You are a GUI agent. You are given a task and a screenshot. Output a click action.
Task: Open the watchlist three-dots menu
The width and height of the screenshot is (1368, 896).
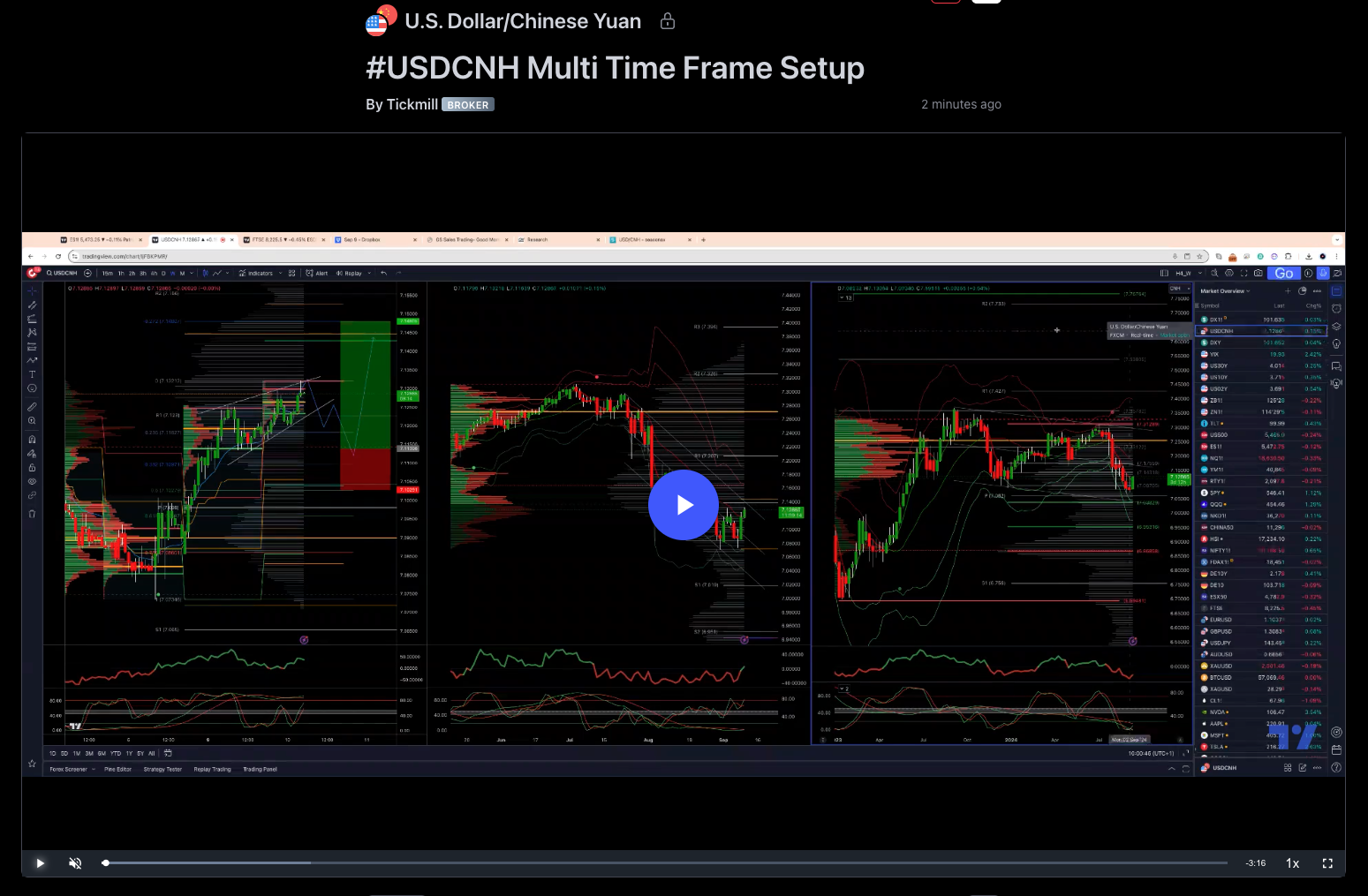(x=1317, y=290)
